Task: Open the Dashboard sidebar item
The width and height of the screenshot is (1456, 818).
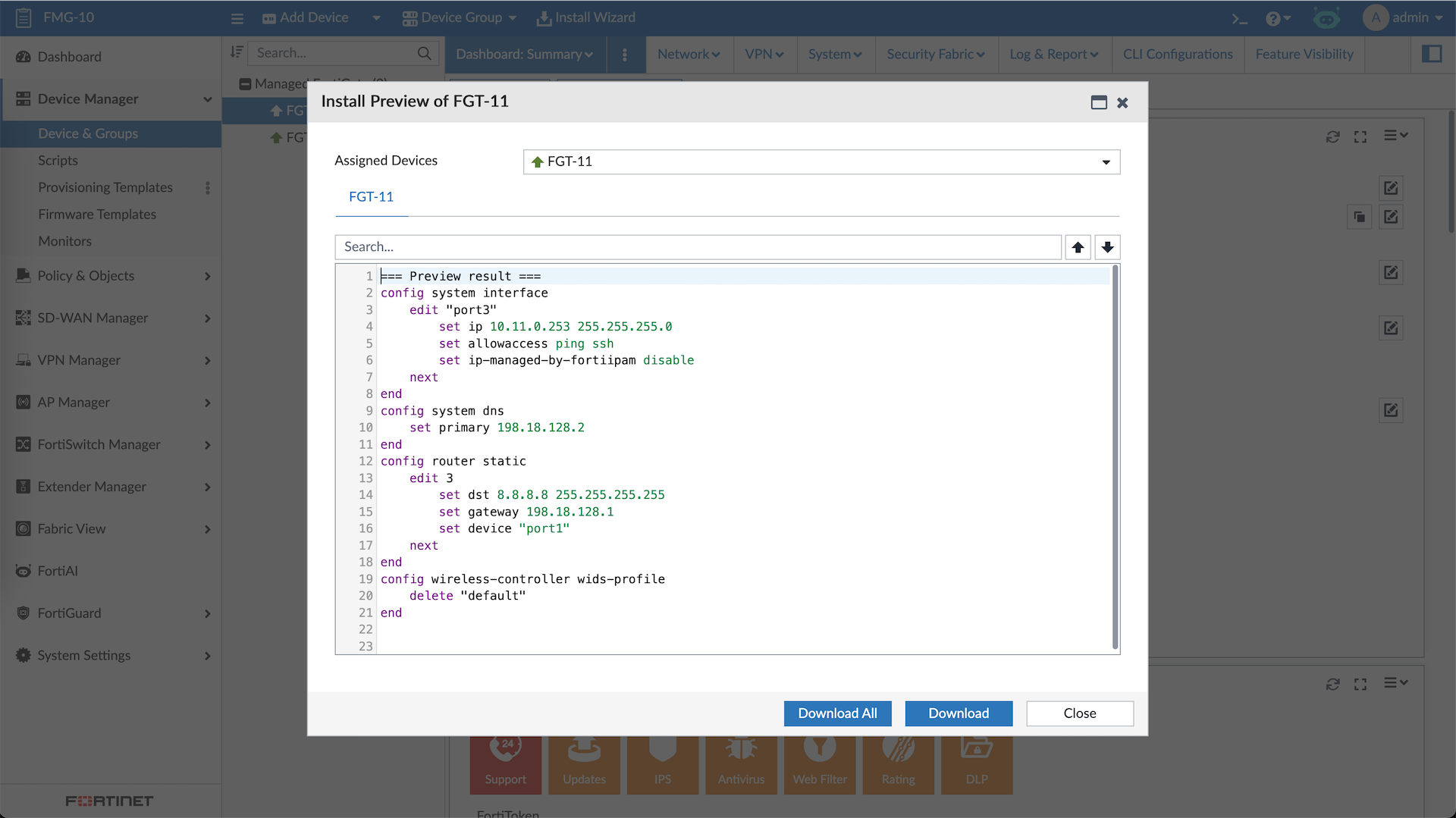Action: point(69,57)
